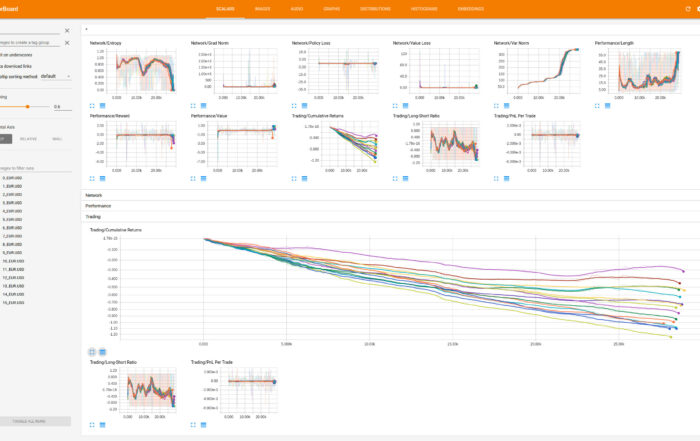Open the tooltip sorting method dropdown
The width and height of the screenshot is (700, 441).
pyautogui.click(x=54, y=75)
